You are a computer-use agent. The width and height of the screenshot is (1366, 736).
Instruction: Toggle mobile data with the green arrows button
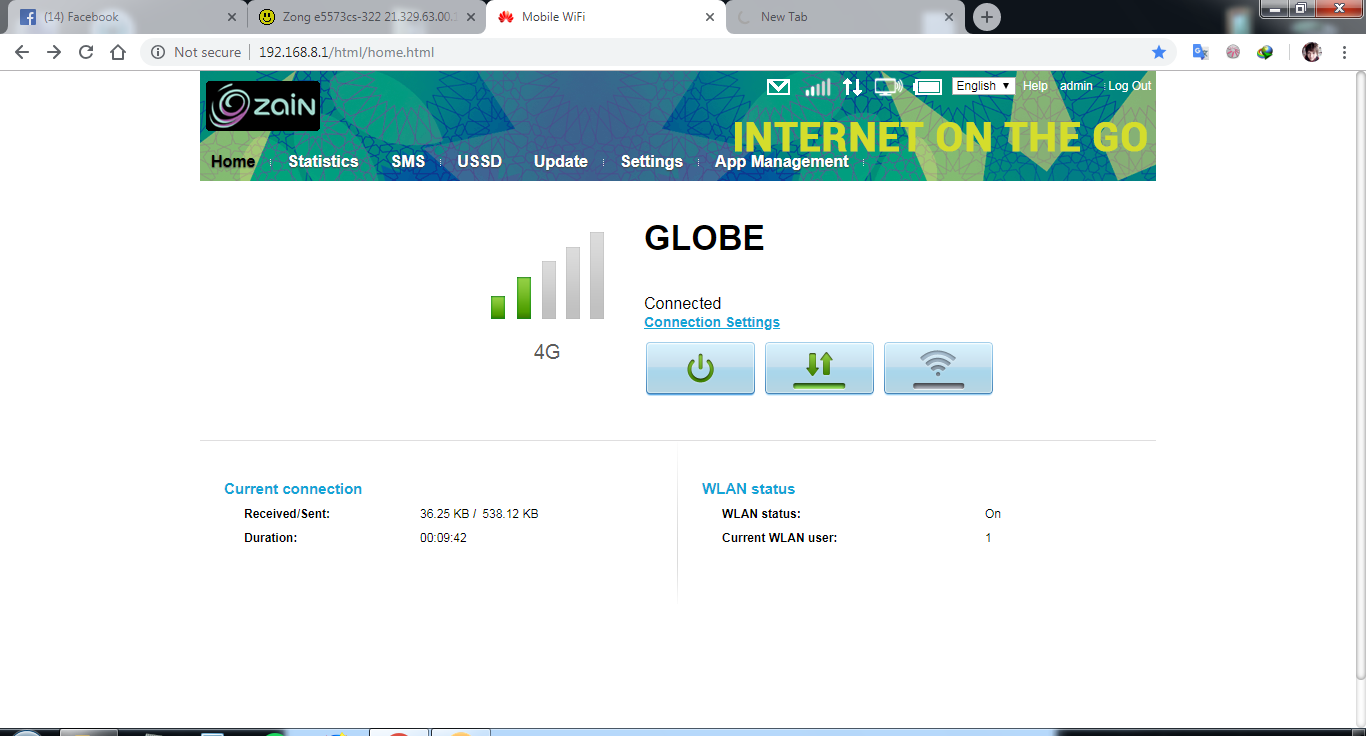point(819,368)
